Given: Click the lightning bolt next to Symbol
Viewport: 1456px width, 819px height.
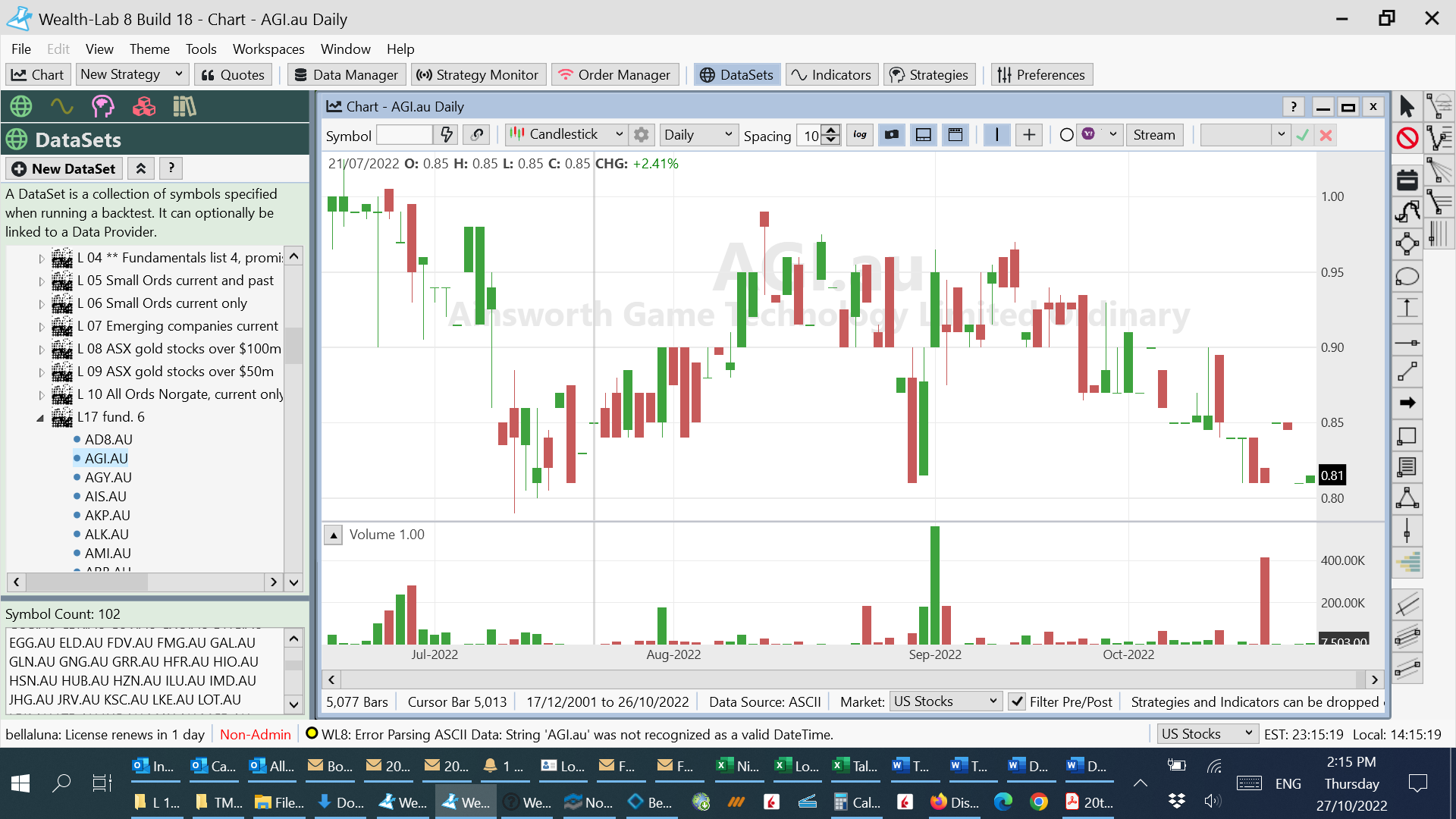Looking at the screenshot, I should point(447,135).
